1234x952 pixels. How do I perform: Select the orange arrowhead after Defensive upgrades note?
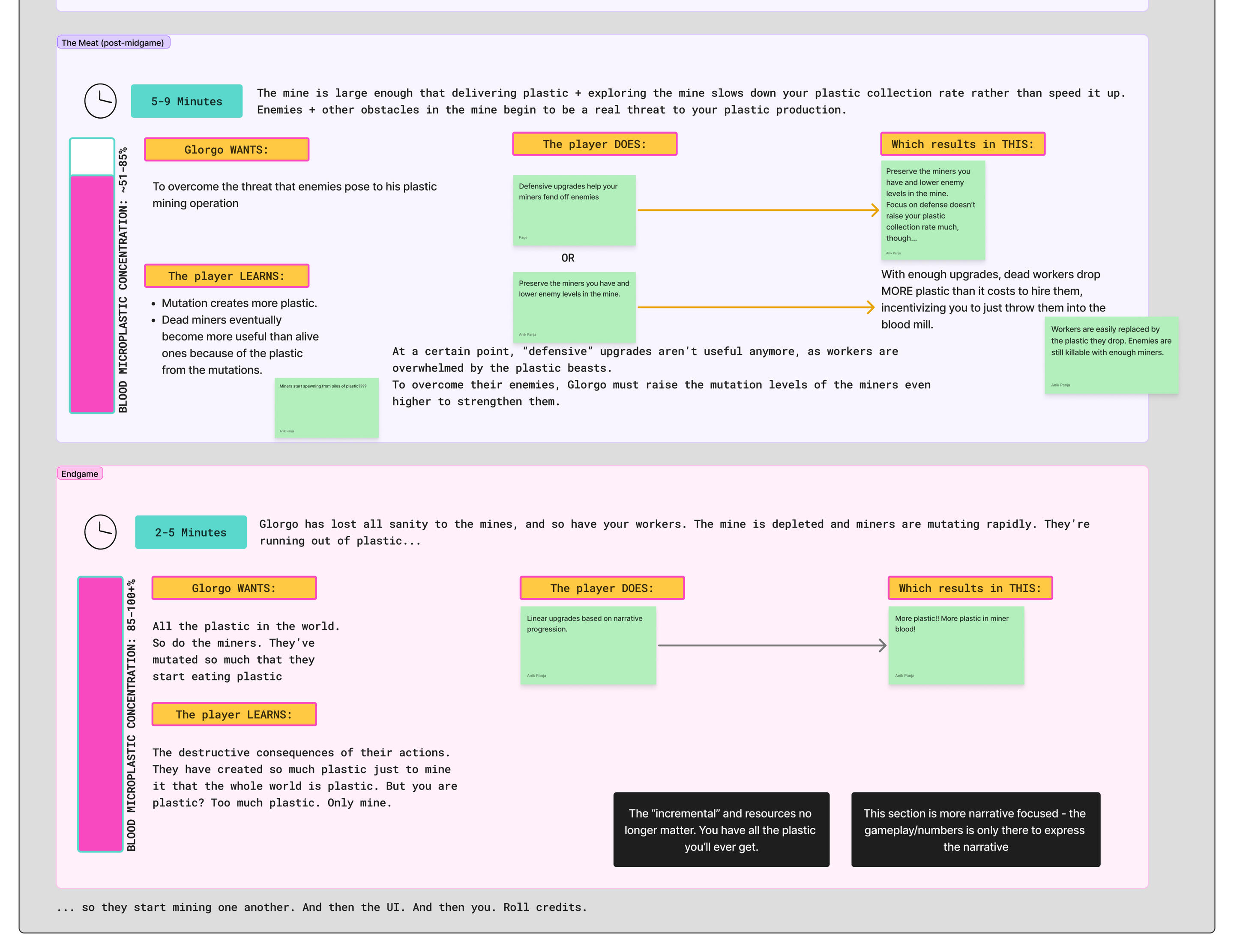click(875, 210)
